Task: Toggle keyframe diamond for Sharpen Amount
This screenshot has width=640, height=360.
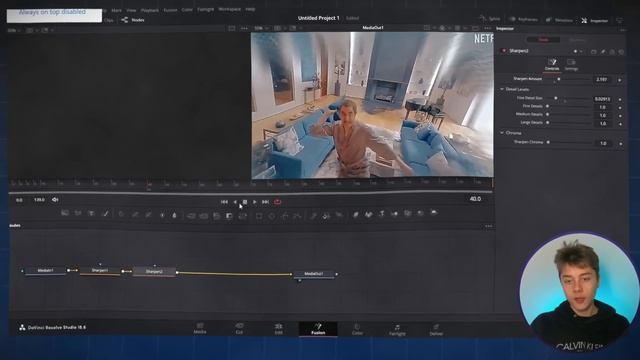Action: pos(620,80)
